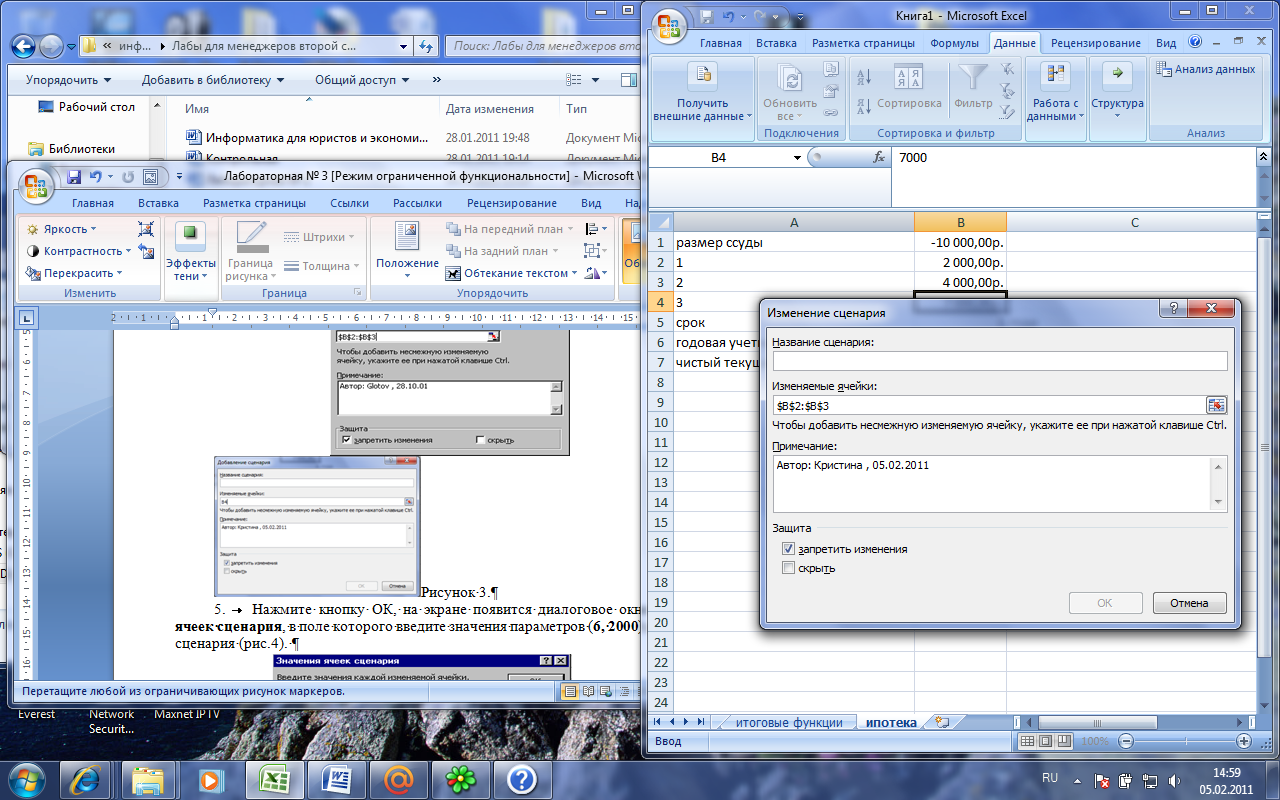Switch to Рецензирование tab in Excel
The height and width of the screenshot is (800, 1280).
click(1095, 43)
